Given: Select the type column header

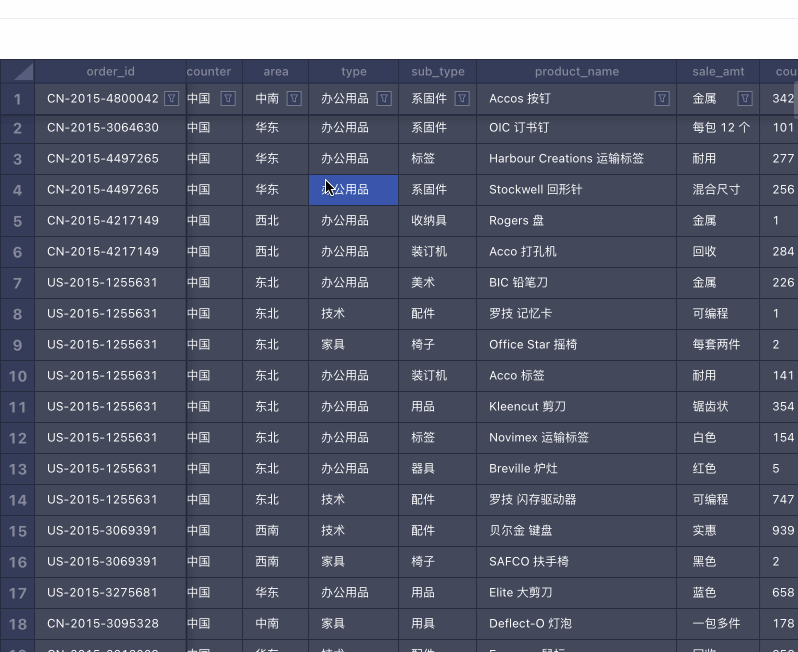Looking at the screenshot, I should coord(354,72).
